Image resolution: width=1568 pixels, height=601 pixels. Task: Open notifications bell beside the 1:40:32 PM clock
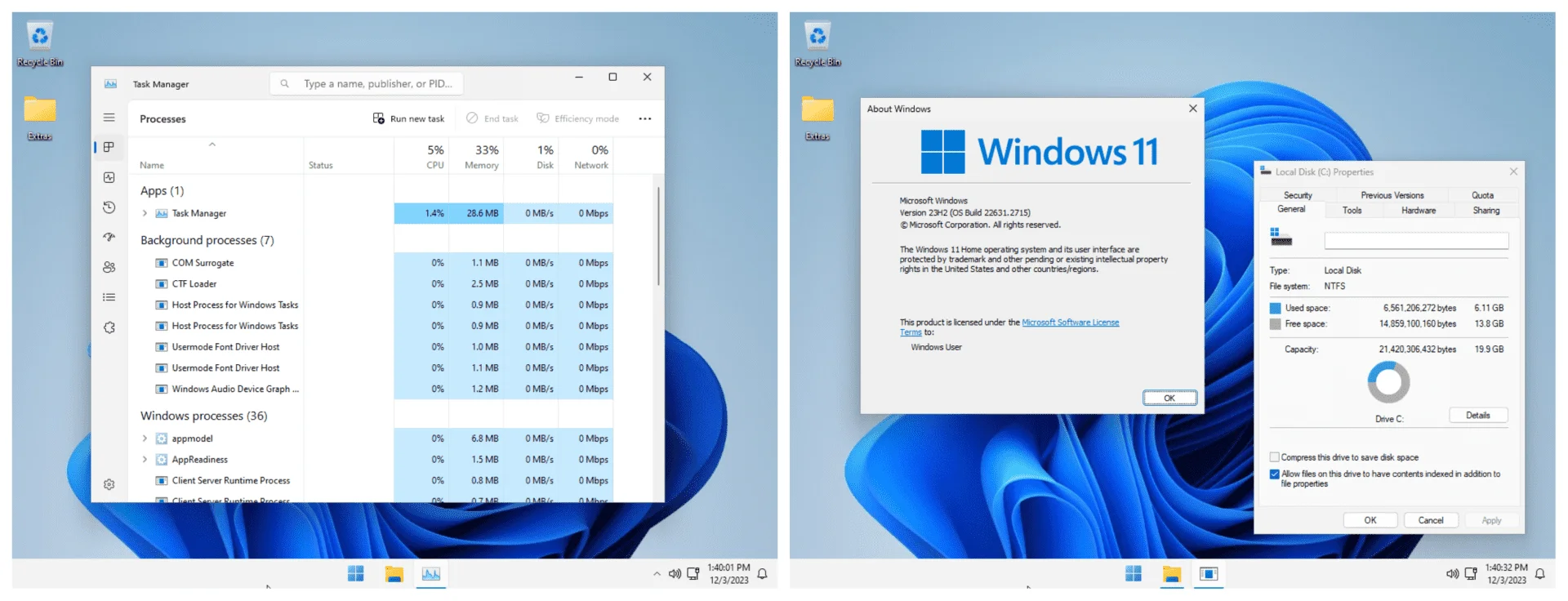point(1539,574)
